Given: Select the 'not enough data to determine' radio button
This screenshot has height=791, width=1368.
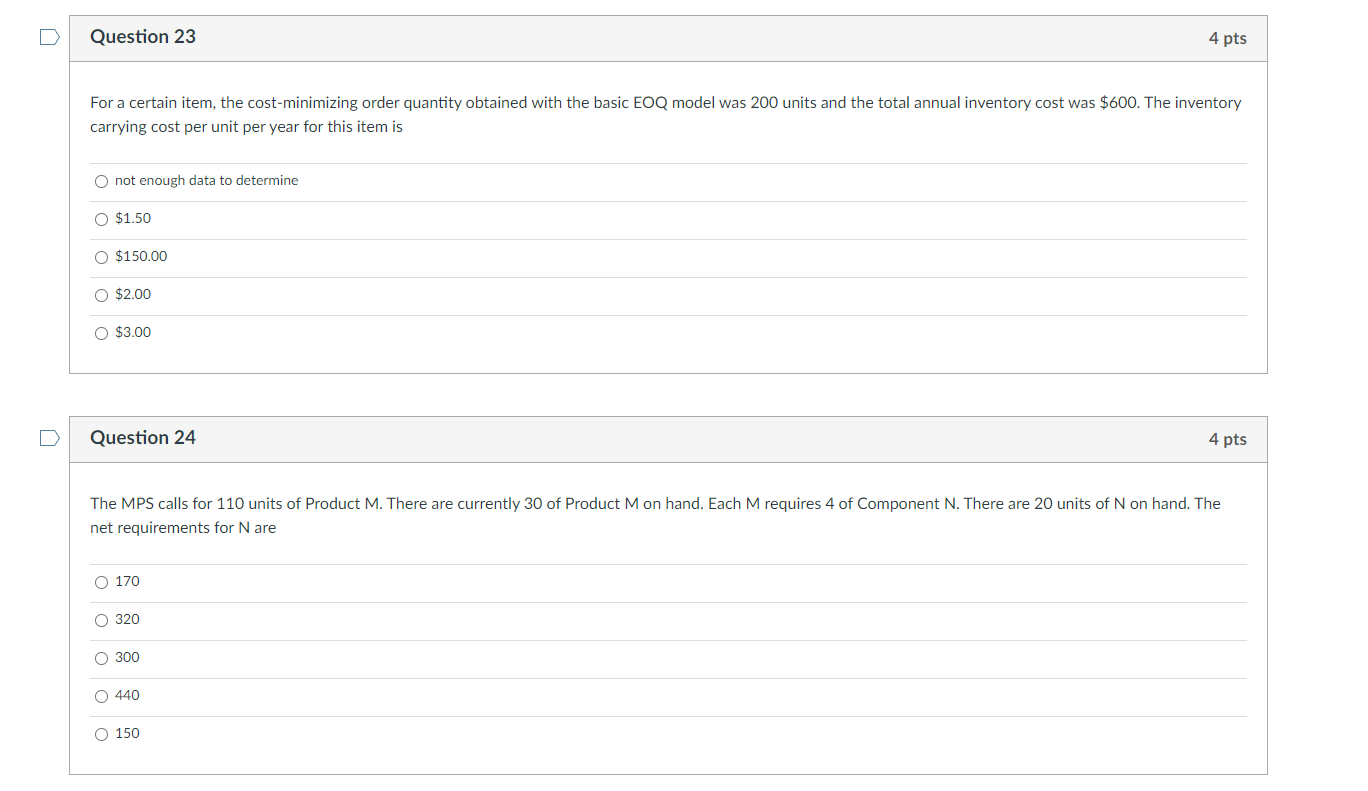Looking at the screenshot, I should click(x=101, y=181).
